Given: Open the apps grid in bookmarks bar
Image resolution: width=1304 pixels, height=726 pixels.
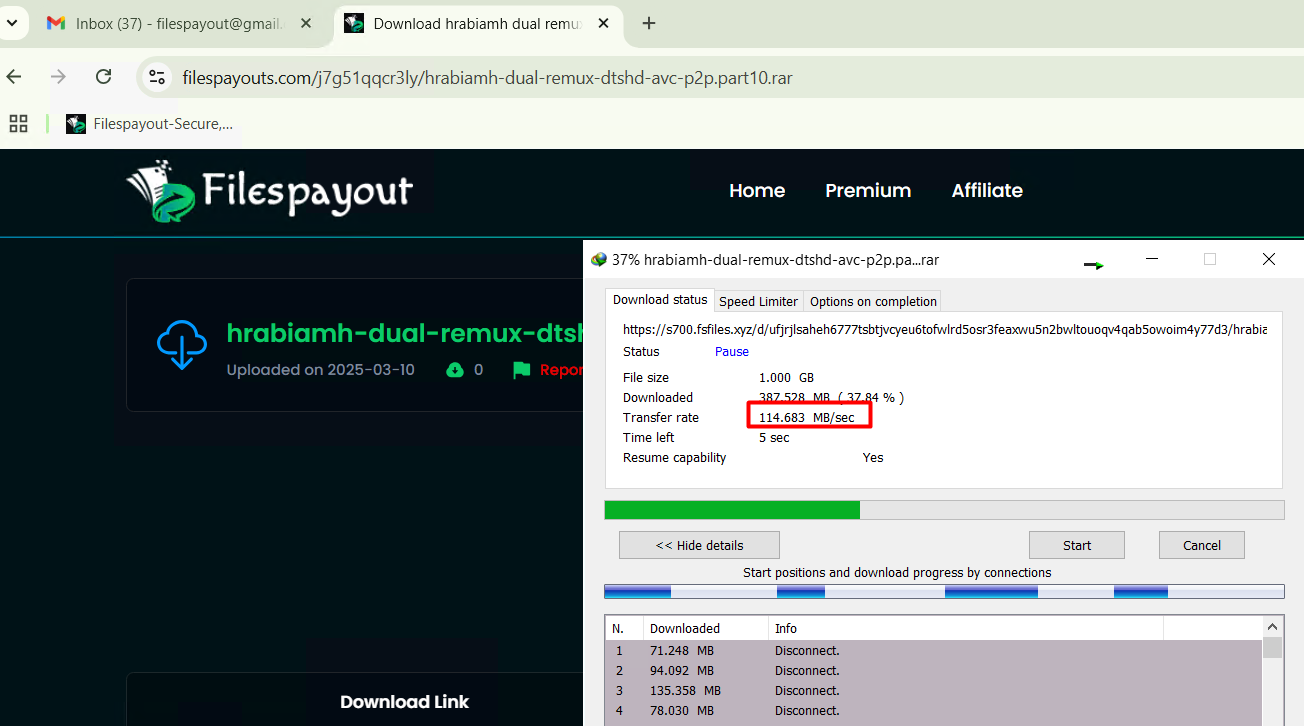Looking at the screenshot, I should (x=18, y=124).
